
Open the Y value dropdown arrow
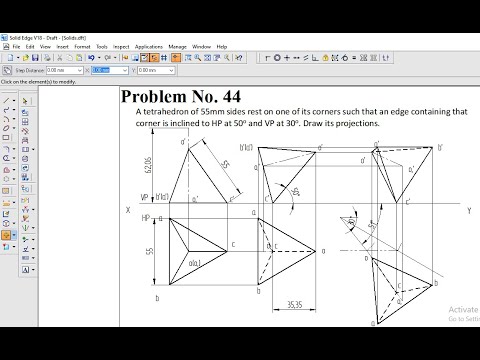tap(171, 70)
